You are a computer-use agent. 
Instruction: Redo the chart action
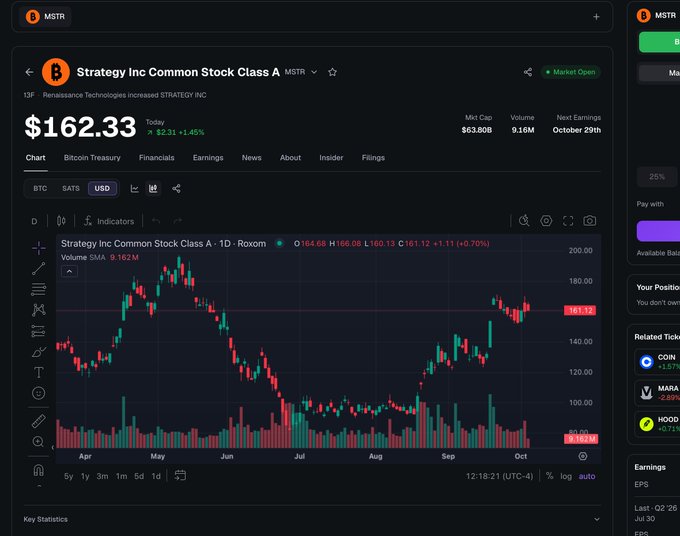coord(177,221)
